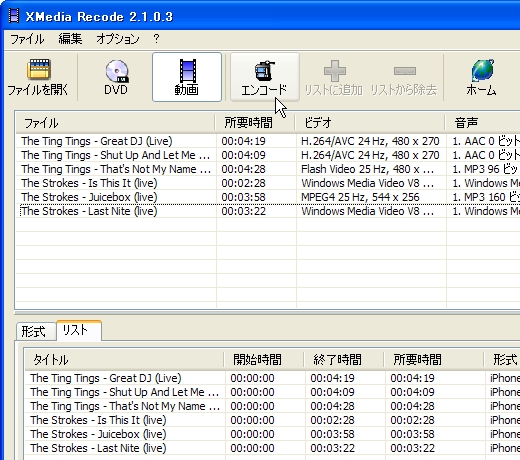The image size is (520, 460).
Task: Click the XMedia Recode title bar icon
Action: coord(13,16)
